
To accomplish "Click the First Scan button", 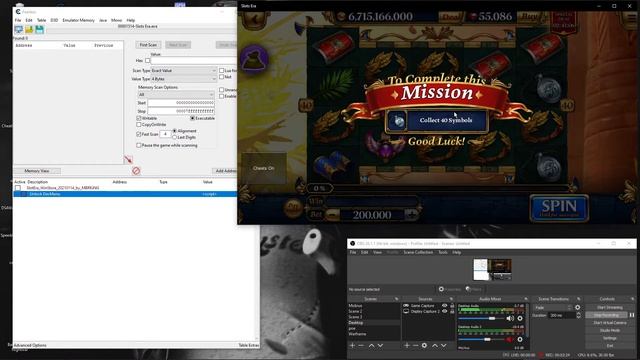I will pyautogui.click(x=148, y=45).
